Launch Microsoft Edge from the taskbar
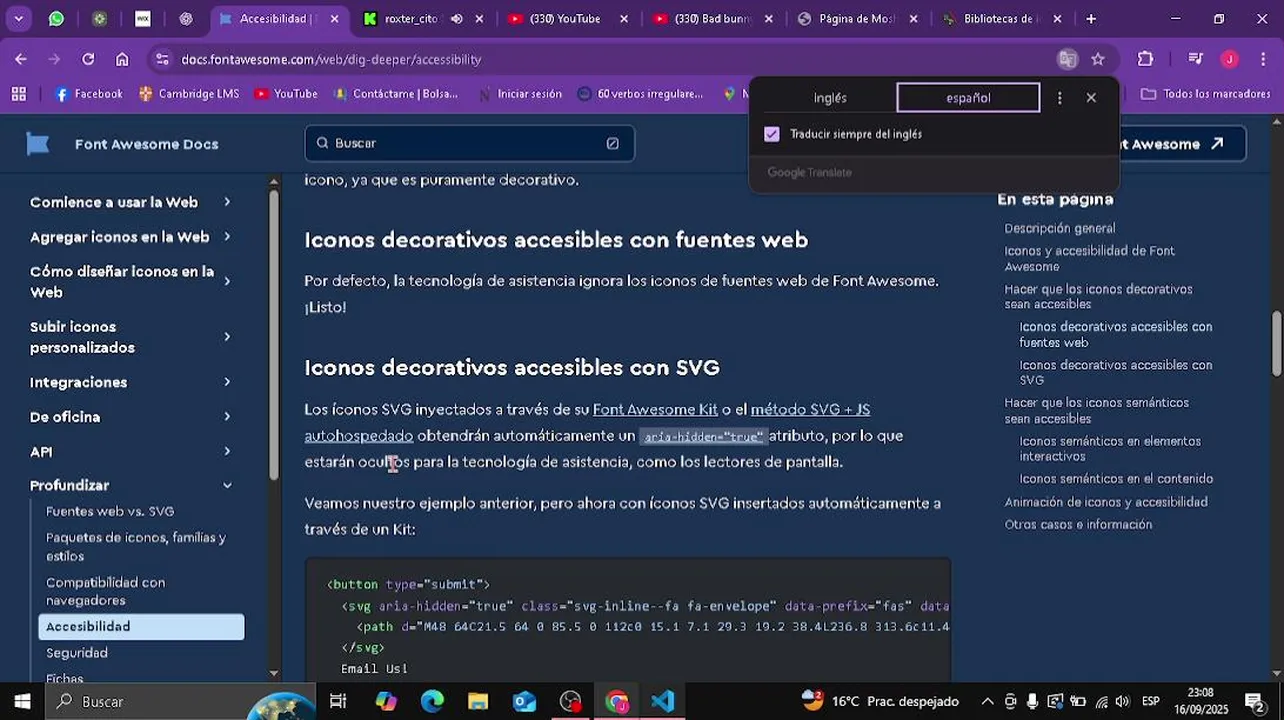Viewport: 1284px width, 720px height. (x=432, y=701)
